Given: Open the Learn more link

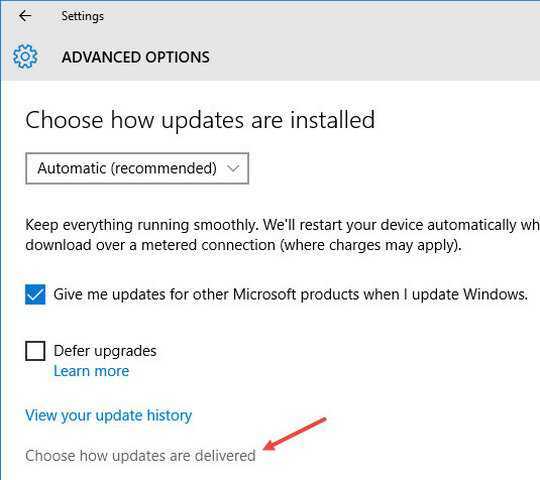Looking at the screenshot, I should [91, 371].
